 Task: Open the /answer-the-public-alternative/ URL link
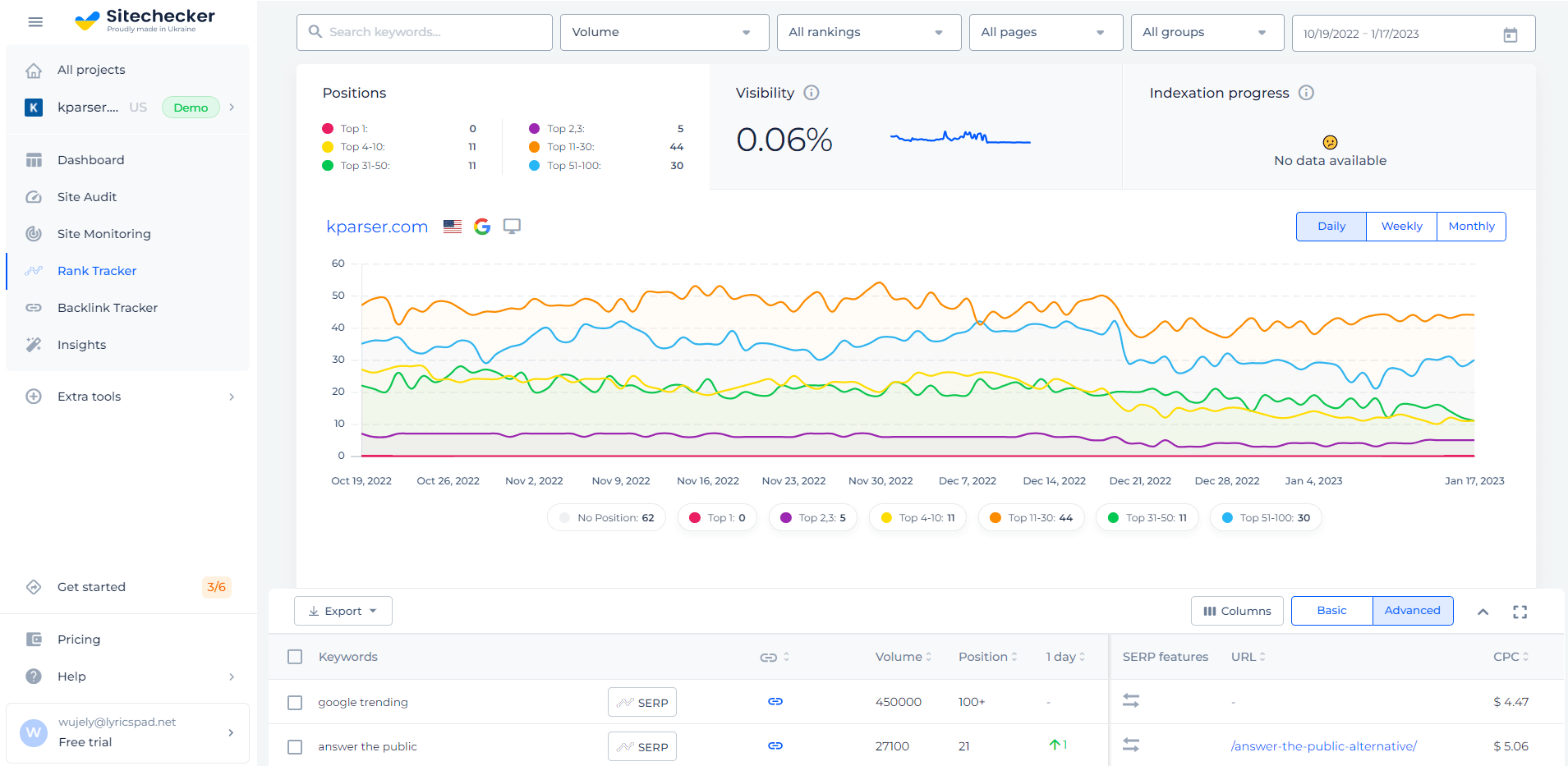1323,746
